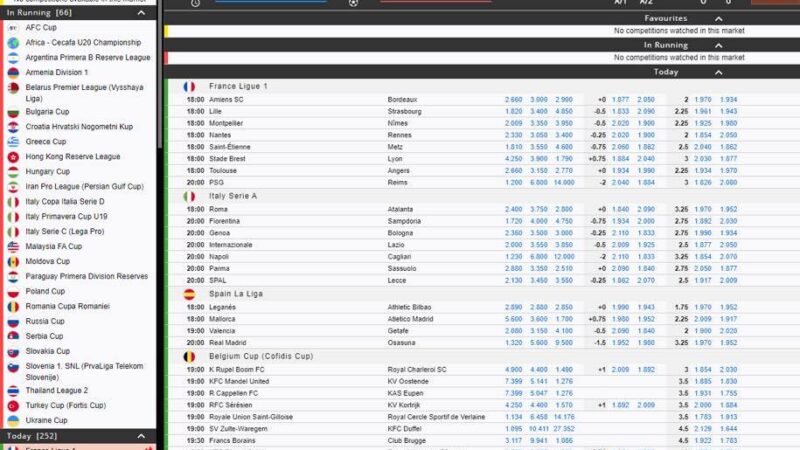
Task: Click the globe icon for Africa Cecafa U20
Action: point(13,42)
